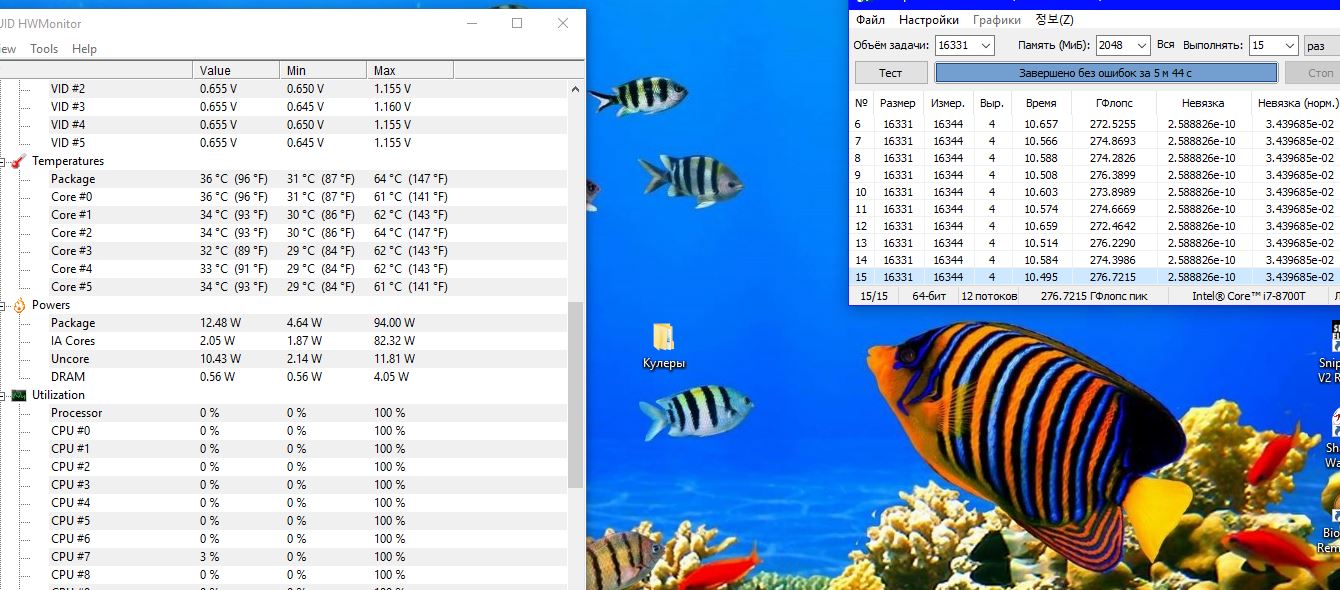Viewport: 1340px width, 590px height.
Task: Click the progress bar reading Завершено без ошибок
Action: pyautogui.click(x=1106, y=73)
